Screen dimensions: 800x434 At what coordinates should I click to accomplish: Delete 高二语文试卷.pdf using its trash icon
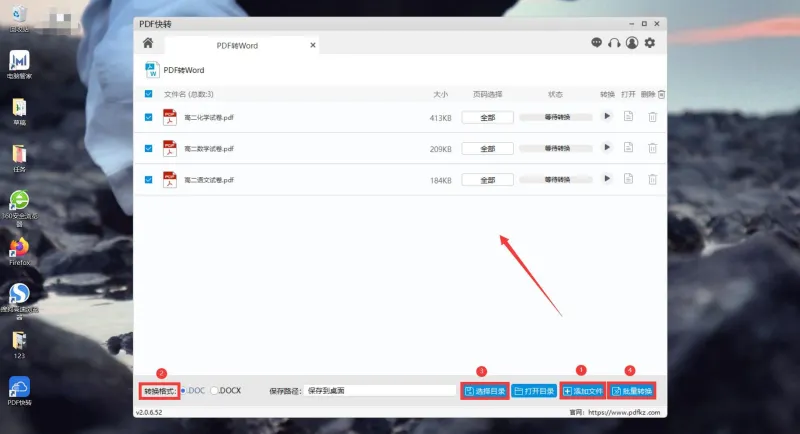[x=653, y=179]
